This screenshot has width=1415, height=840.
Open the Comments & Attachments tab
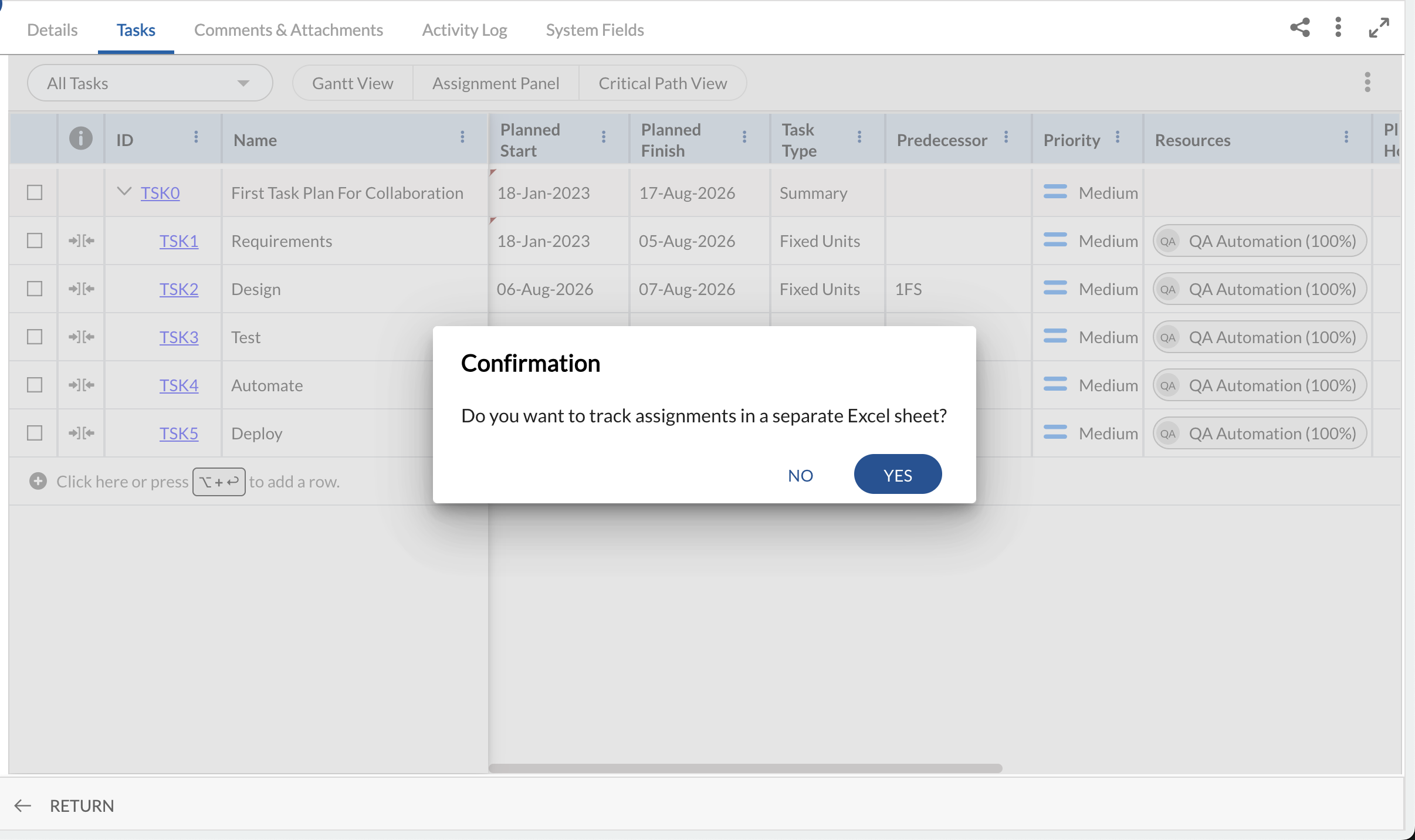[289, 30]
